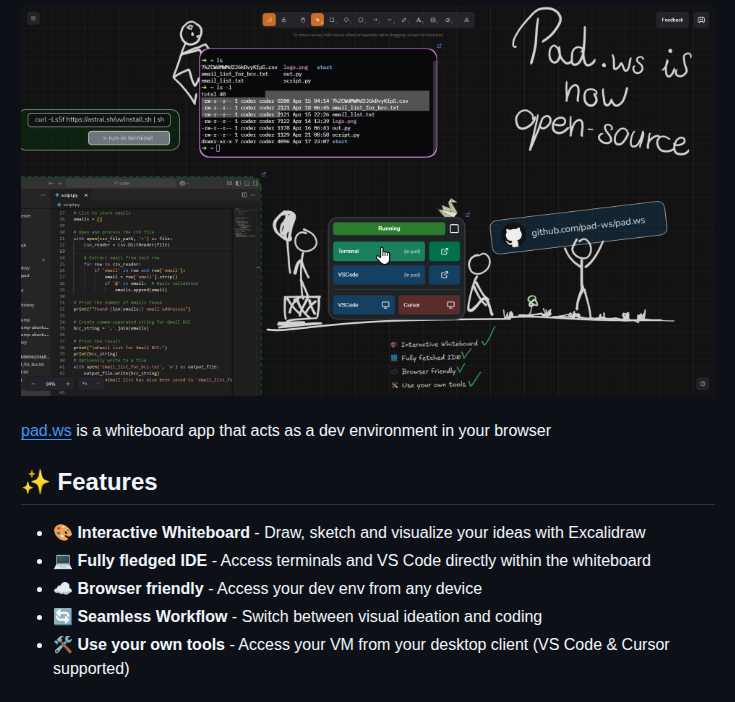
Task: Click the 'Seamless Workflow' feature text
Action: tap(152, 617)
